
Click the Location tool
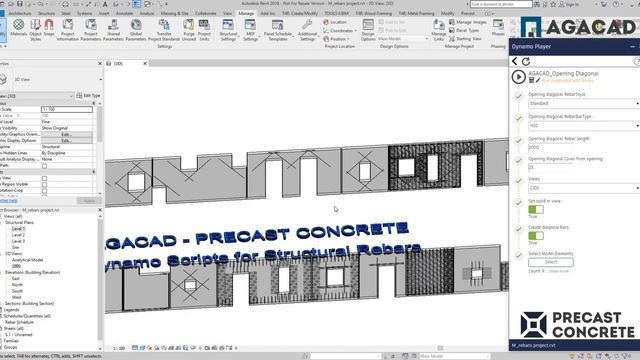click(x=335, y=22)
